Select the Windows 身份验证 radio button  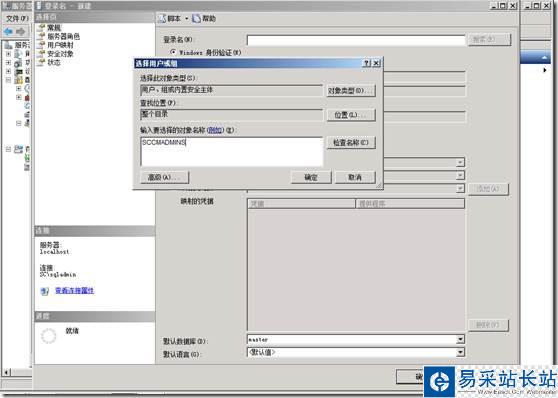pyautogui.click(x=173, y=52)
